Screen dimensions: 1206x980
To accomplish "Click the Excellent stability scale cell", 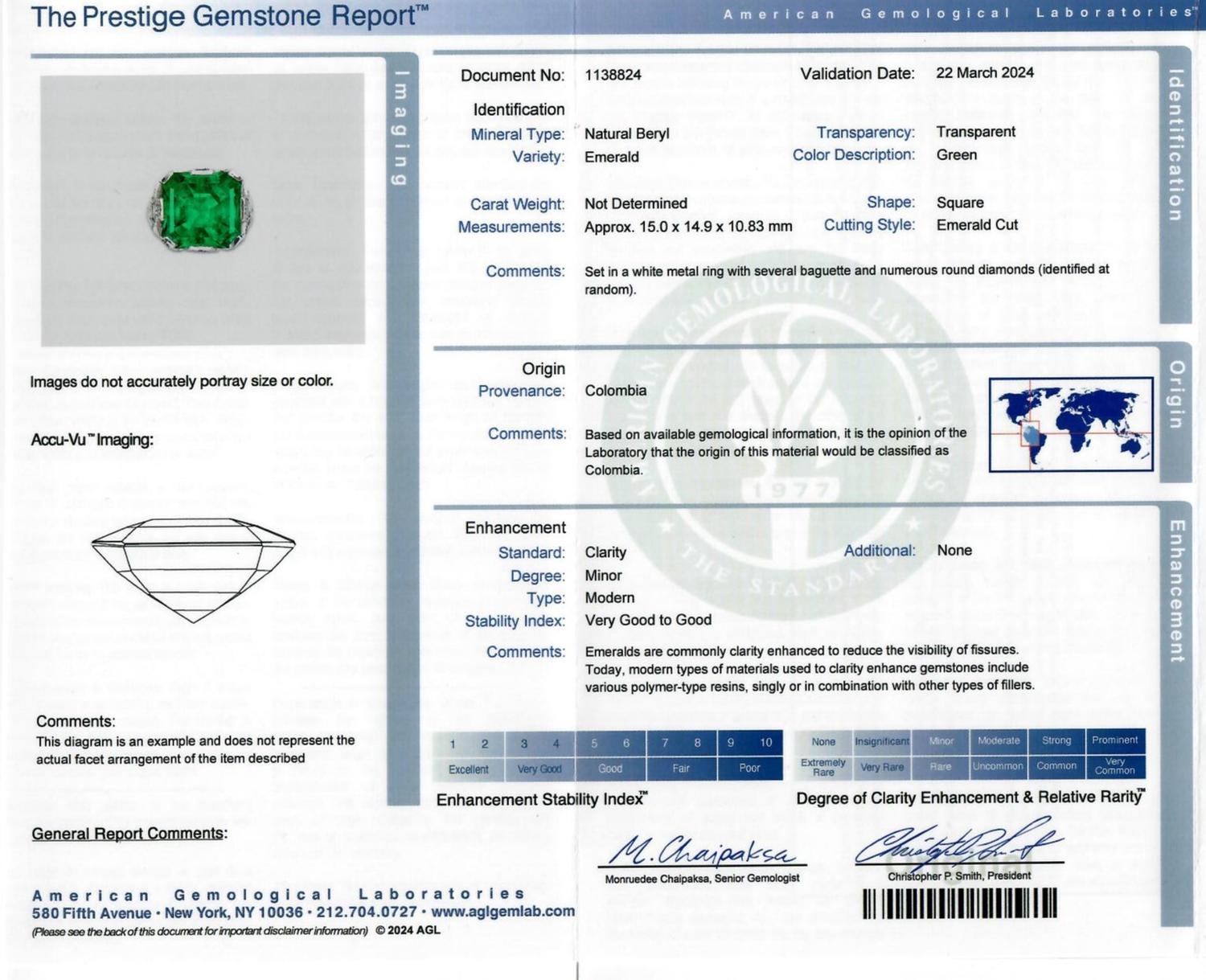I will point(469,769).
